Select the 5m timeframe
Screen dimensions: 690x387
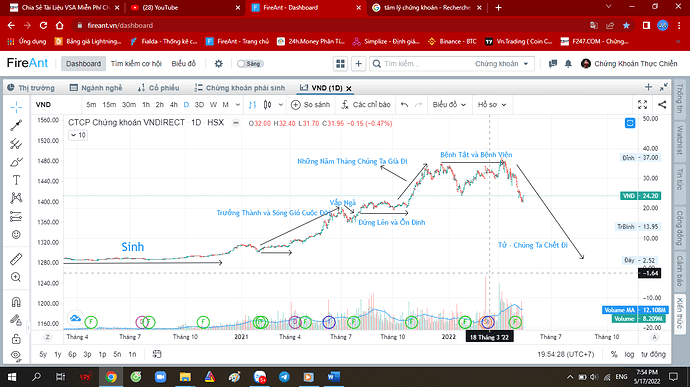pos(91,105)
